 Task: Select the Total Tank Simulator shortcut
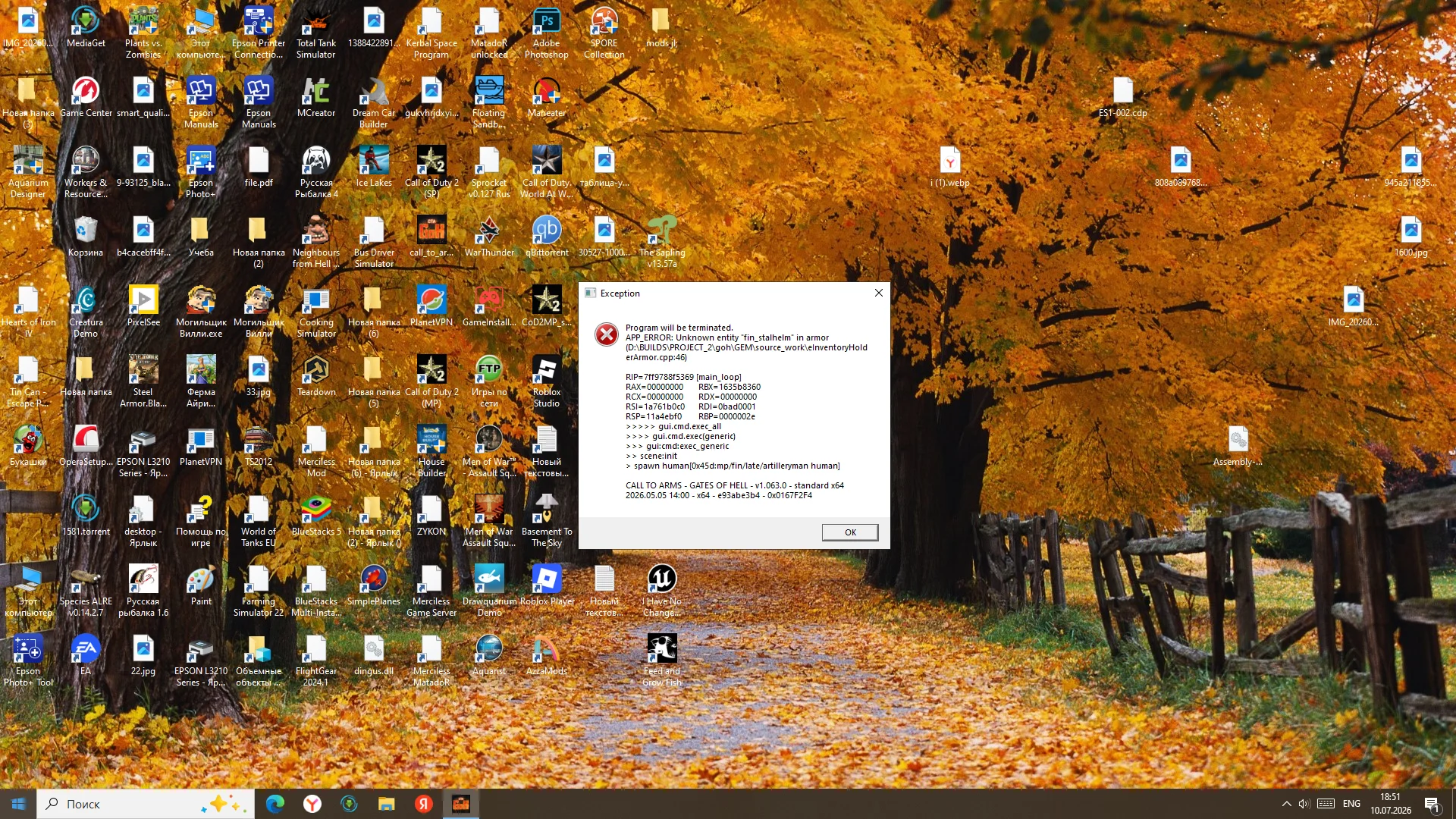tap(316, 33)
